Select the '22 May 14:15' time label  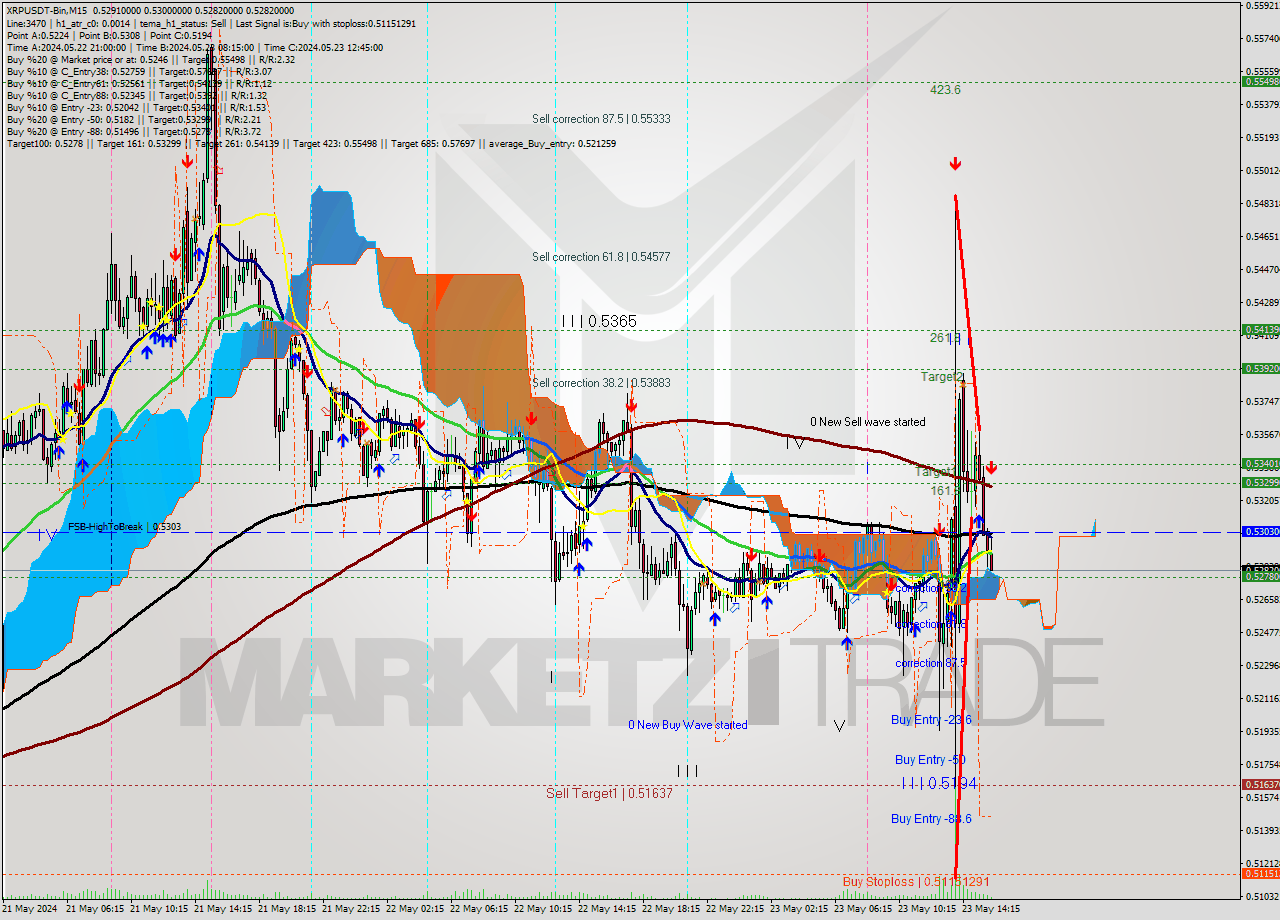(x=608, y=909)
